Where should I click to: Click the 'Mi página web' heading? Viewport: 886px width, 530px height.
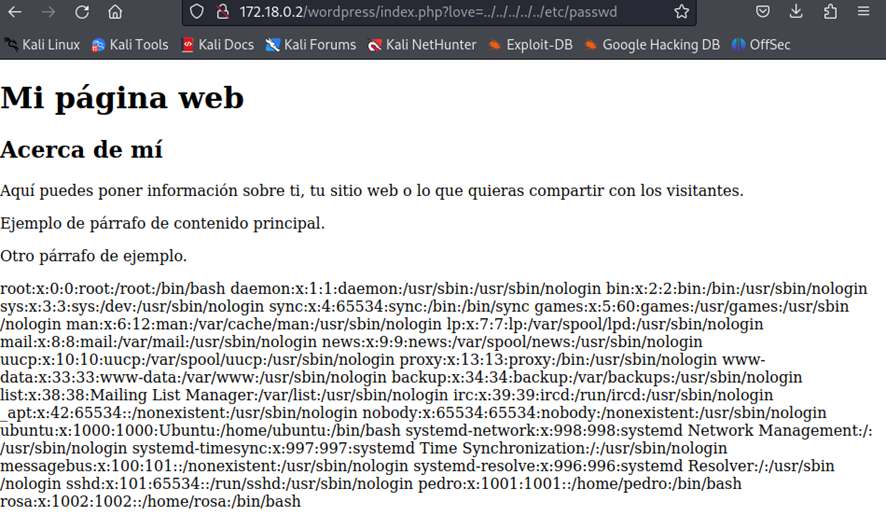coord(122,98)
